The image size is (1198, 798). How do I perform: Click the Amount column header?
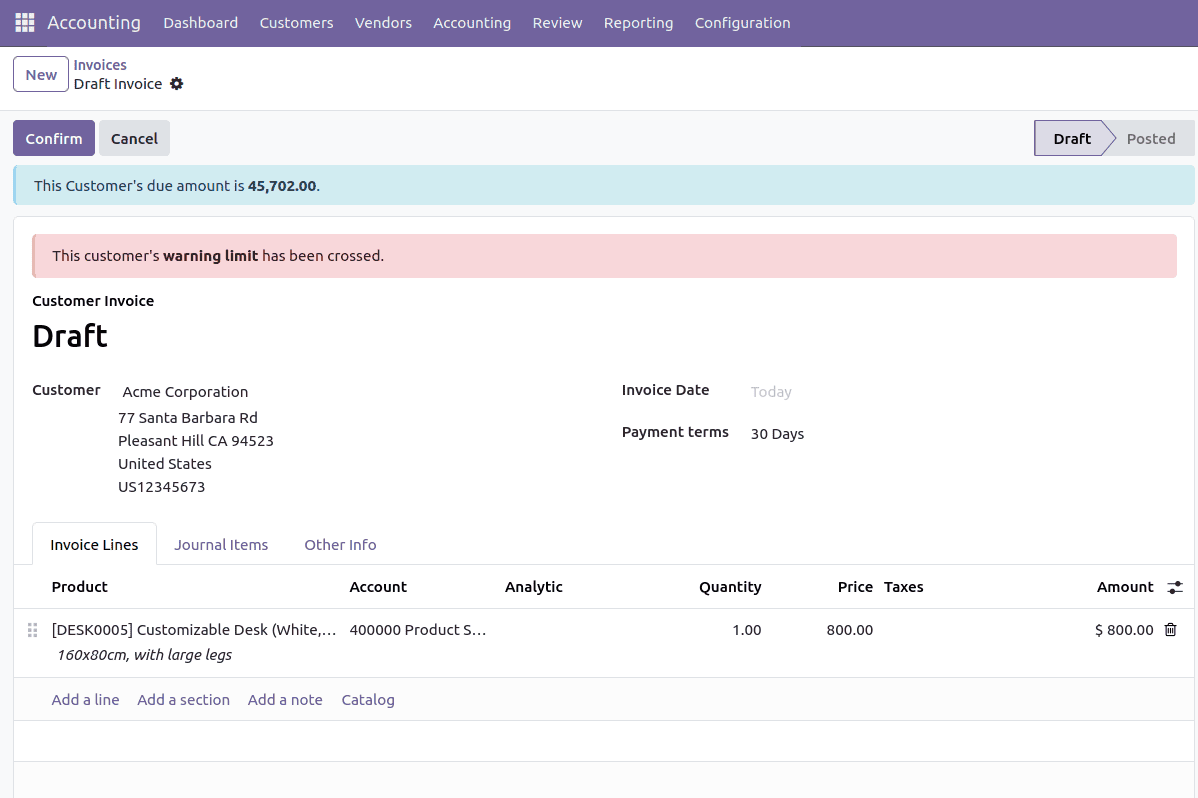click(1125, 587)
